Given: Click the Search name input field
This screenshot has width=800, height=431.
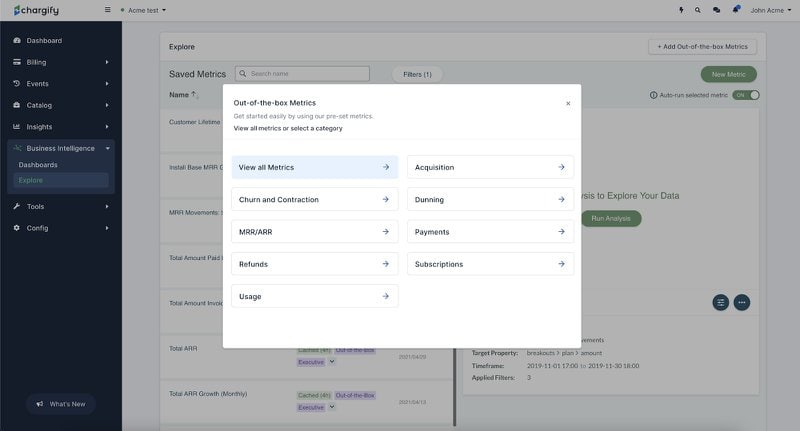Looking at the screenshot, I should [302, 74].
